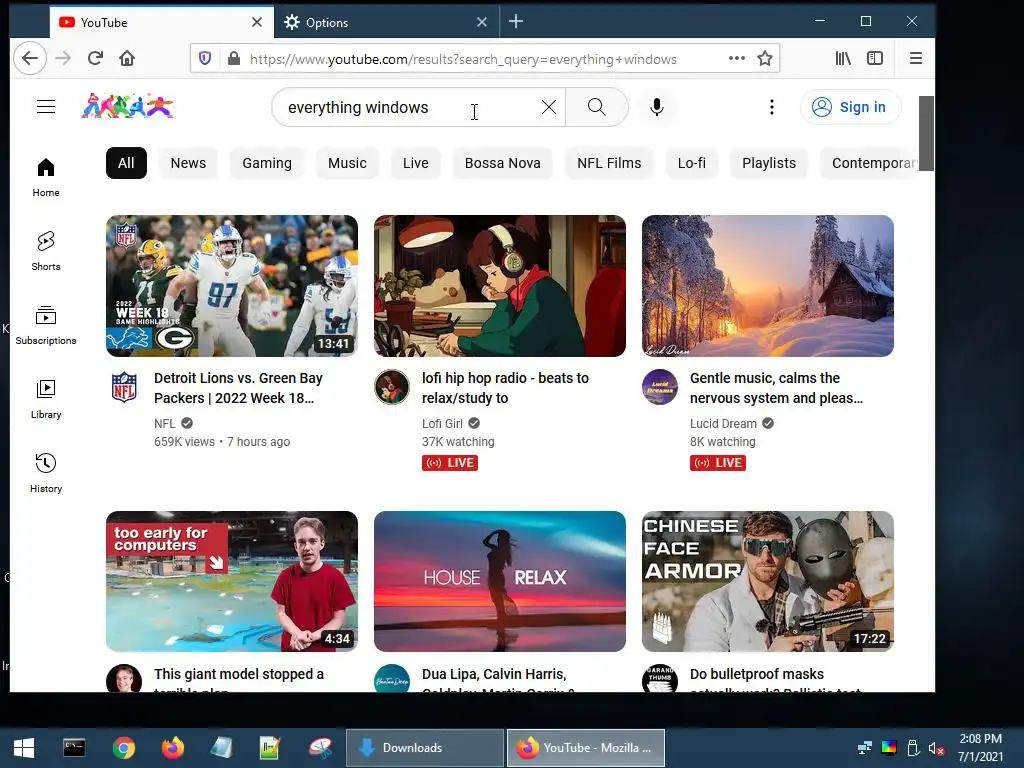
Task: Filter results by News chip
Action: coord(188,163)
